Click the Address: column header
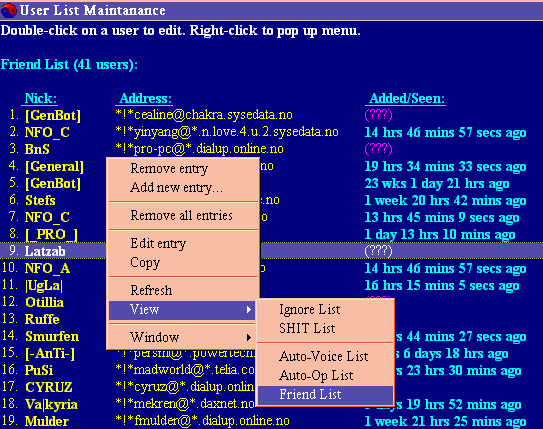Viewport: 543px width, 429px height. (145, 99)
